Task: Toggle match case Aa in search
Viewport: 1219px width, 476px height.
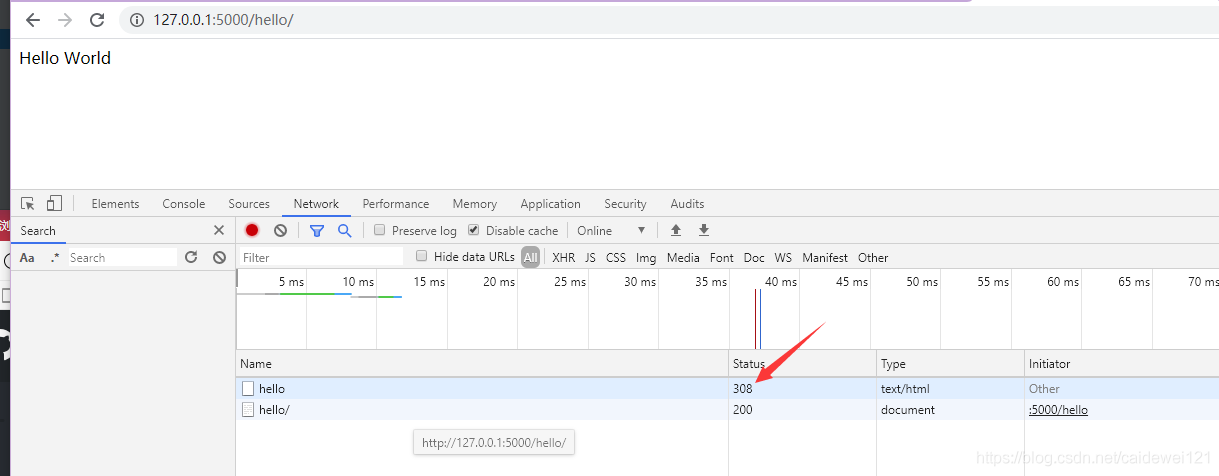Action: click(x=28, y=258)
